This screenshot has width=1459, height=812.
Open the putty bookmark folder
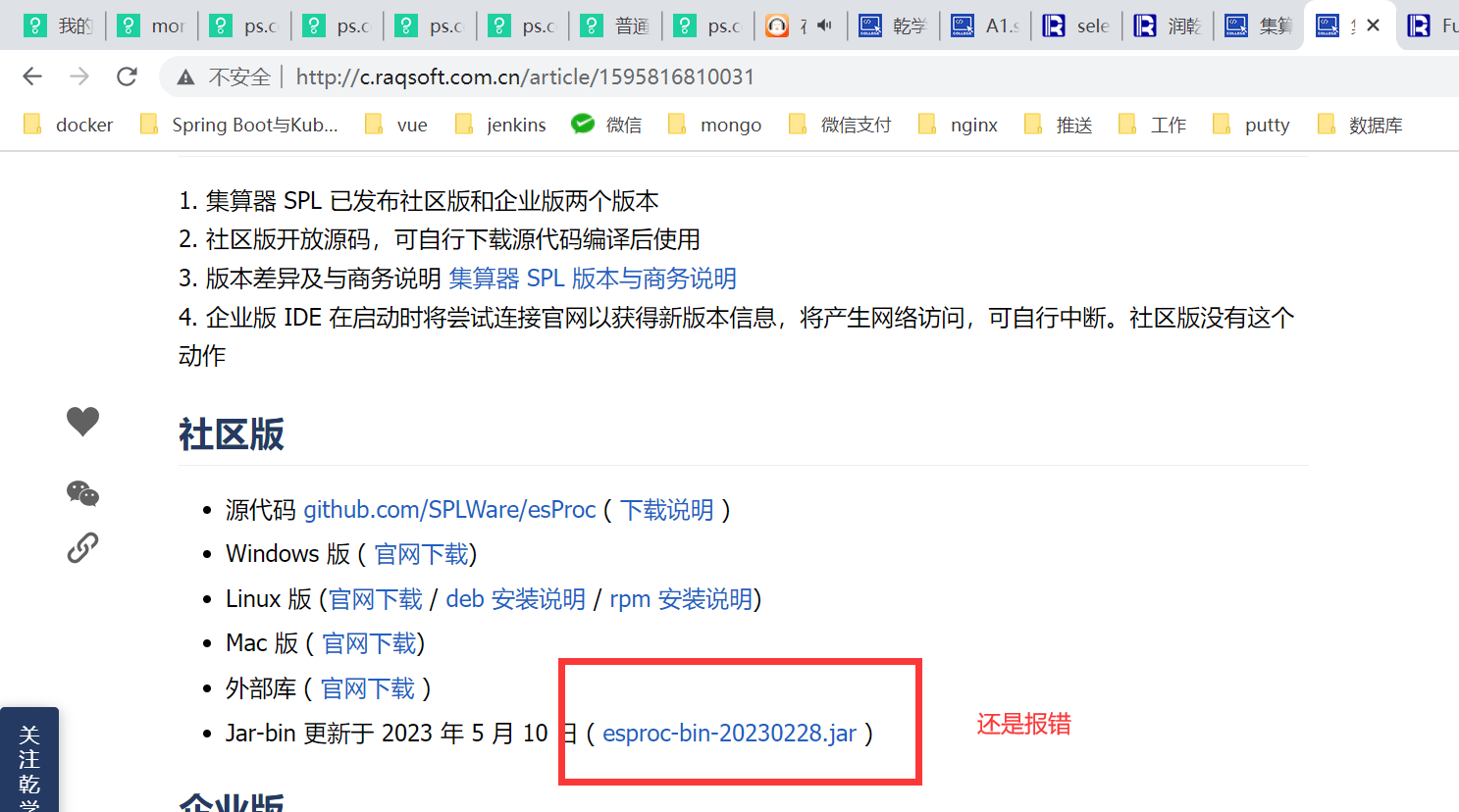click(x=1251, y=125)
